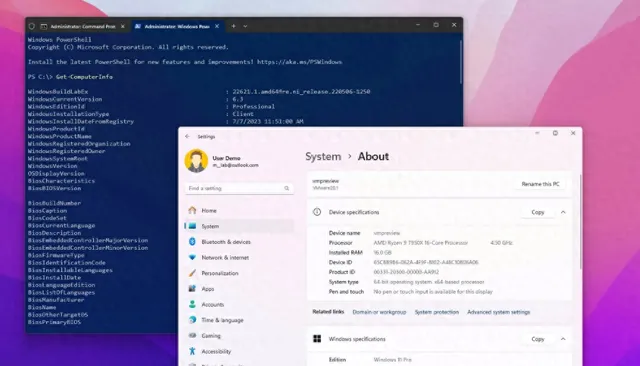Open the Accessibility section icon
Viewport: 640px width, 366px height.
coord(192,351)
